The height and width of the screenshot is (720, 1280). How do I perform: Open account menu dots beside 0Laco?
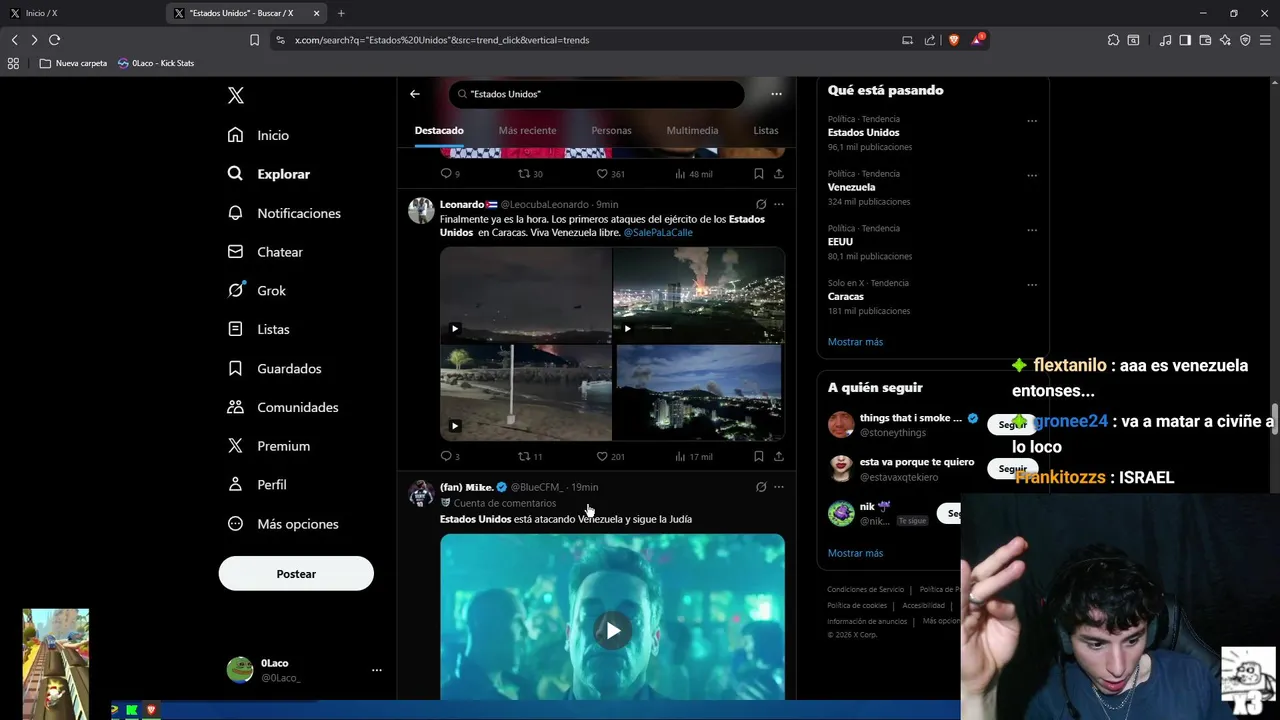[377, 670]
